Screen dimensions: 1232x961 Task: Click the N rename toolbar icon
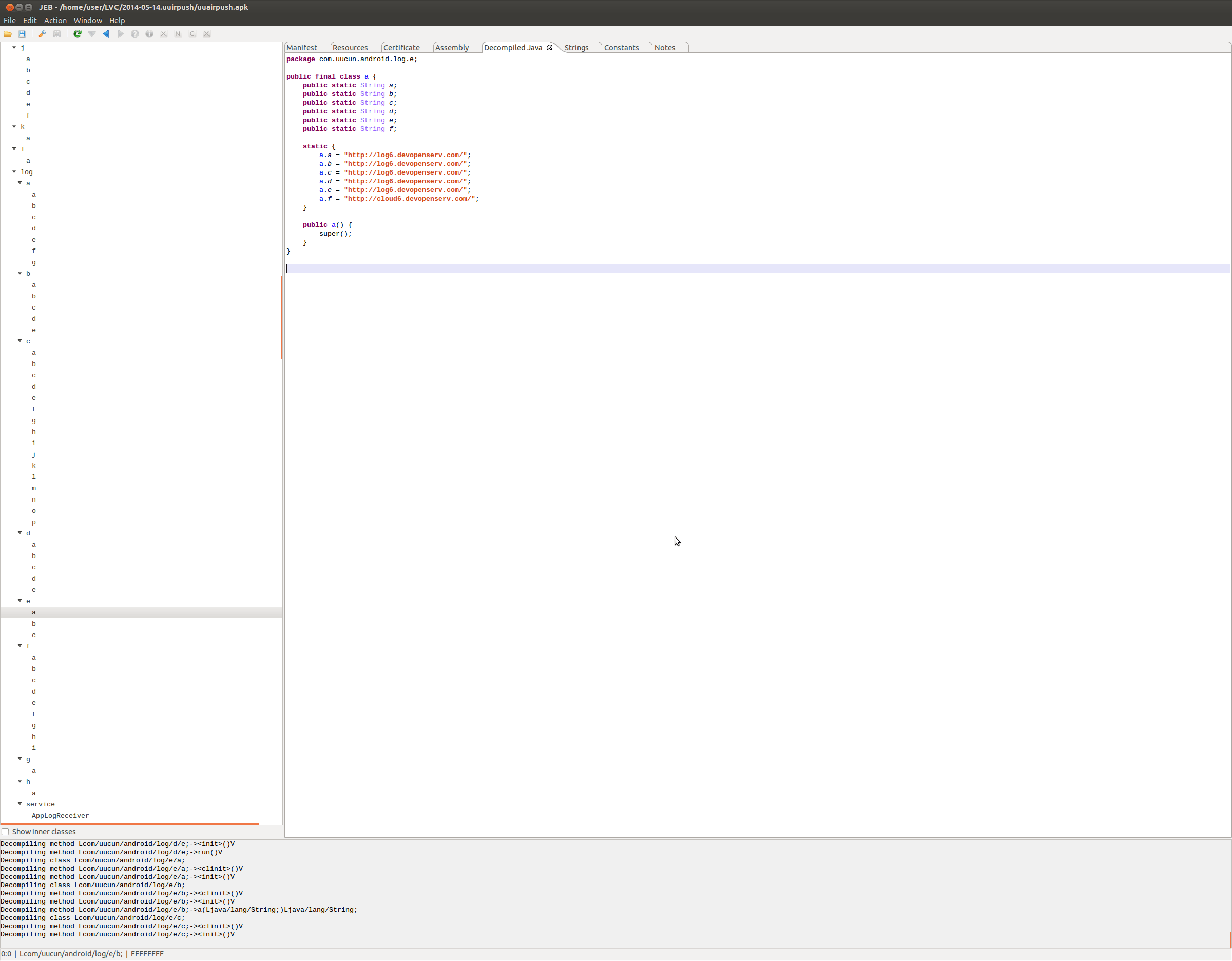[x=178, y=34]
